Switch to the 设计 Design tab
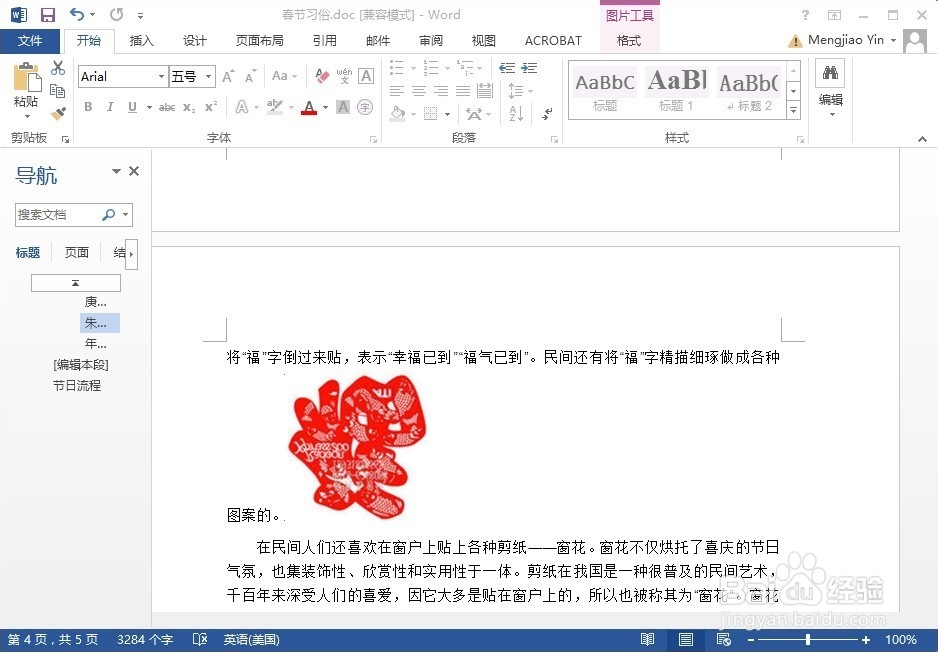Viewport: 938px width, 652px height. click(x=194, y=41)
